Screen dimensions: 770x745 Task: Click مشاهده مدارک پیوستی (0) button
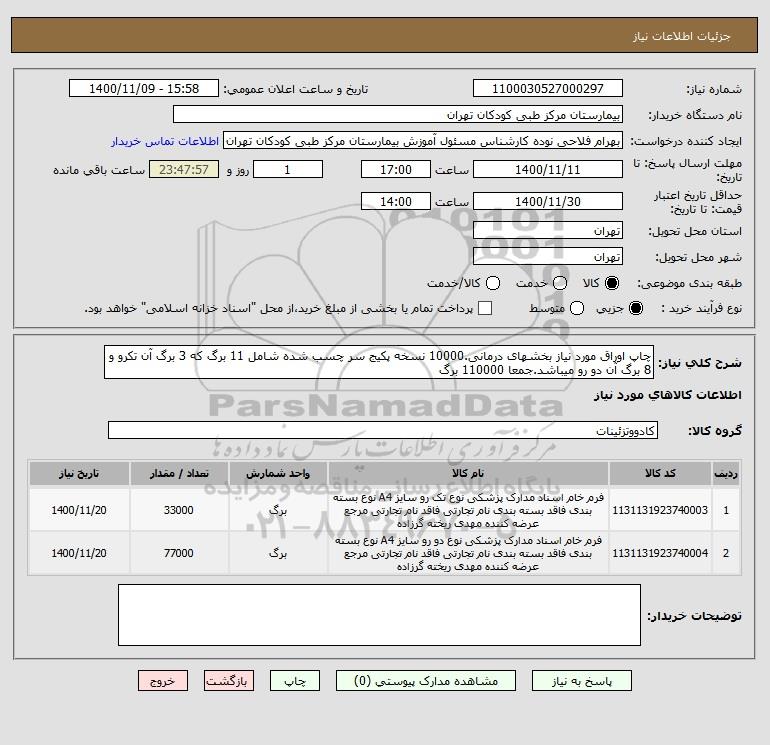(426, 681)
